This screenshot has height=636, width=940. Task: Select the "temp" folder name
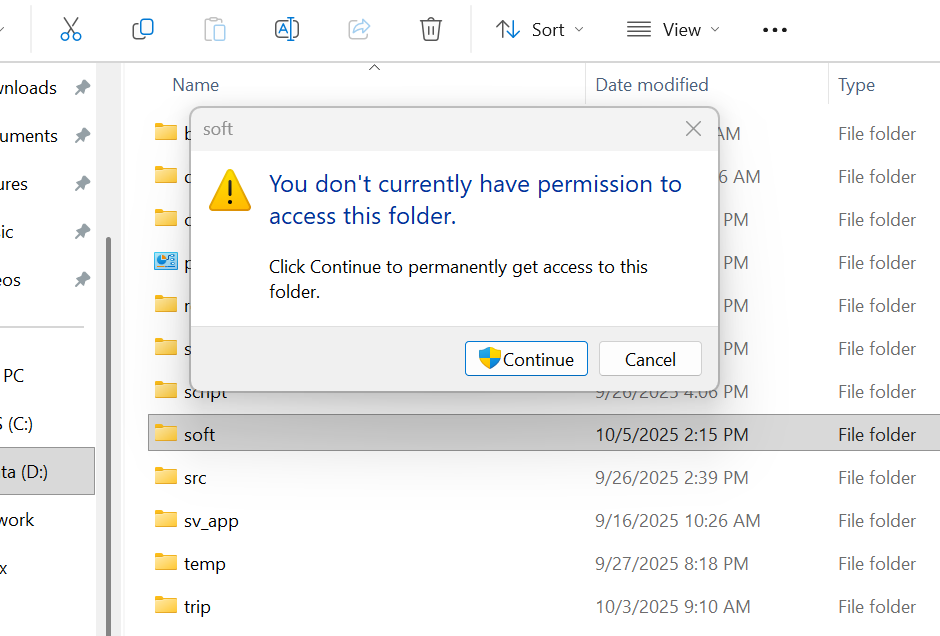tap(205, 564)
